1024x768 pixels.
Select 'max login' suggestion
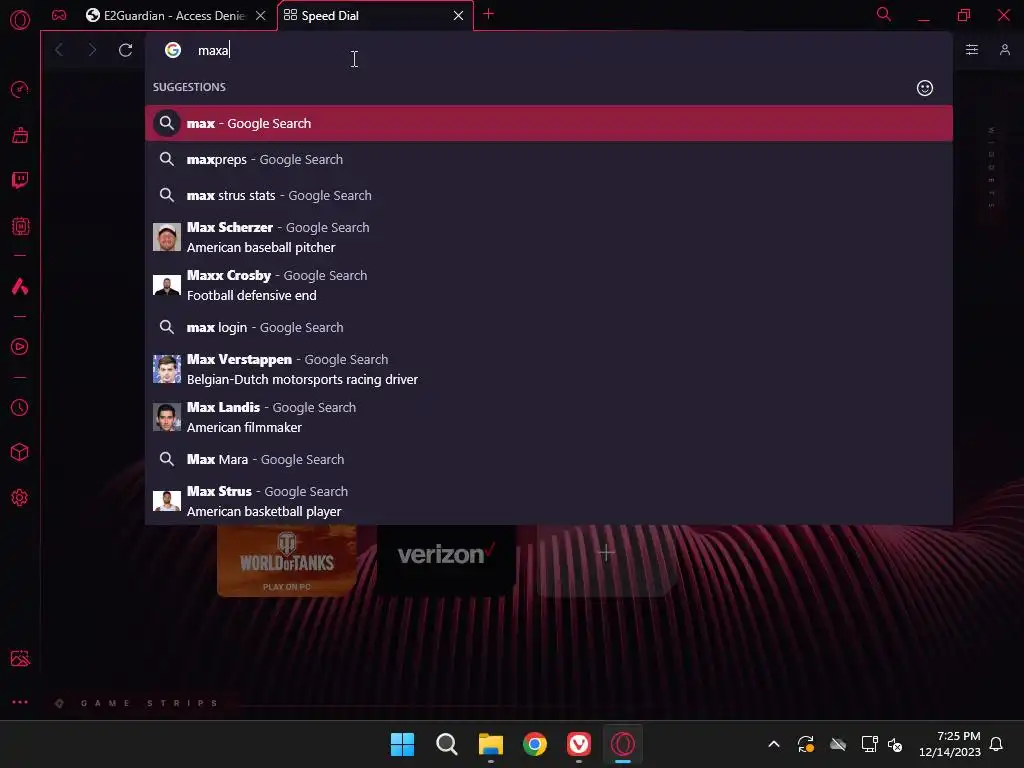(x=549, y=327)
